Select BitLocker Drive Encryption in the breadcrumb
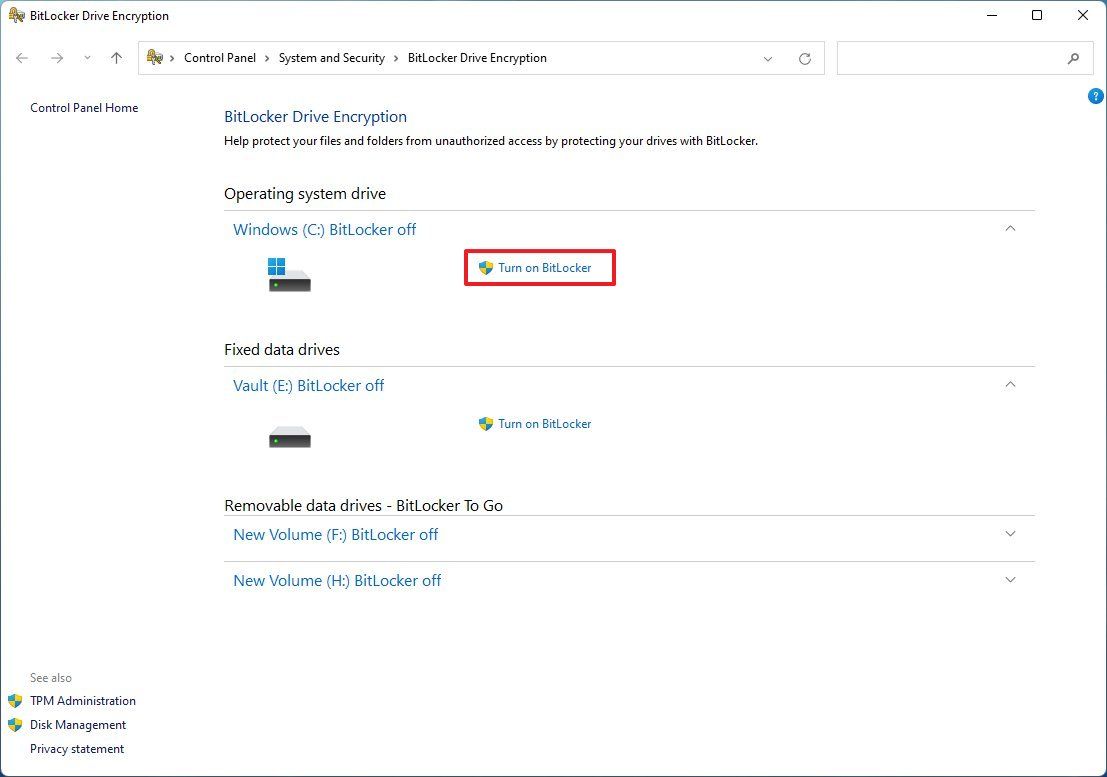Image resolution: width=1107 pixels, height=777 pixels. click(477, 58)
